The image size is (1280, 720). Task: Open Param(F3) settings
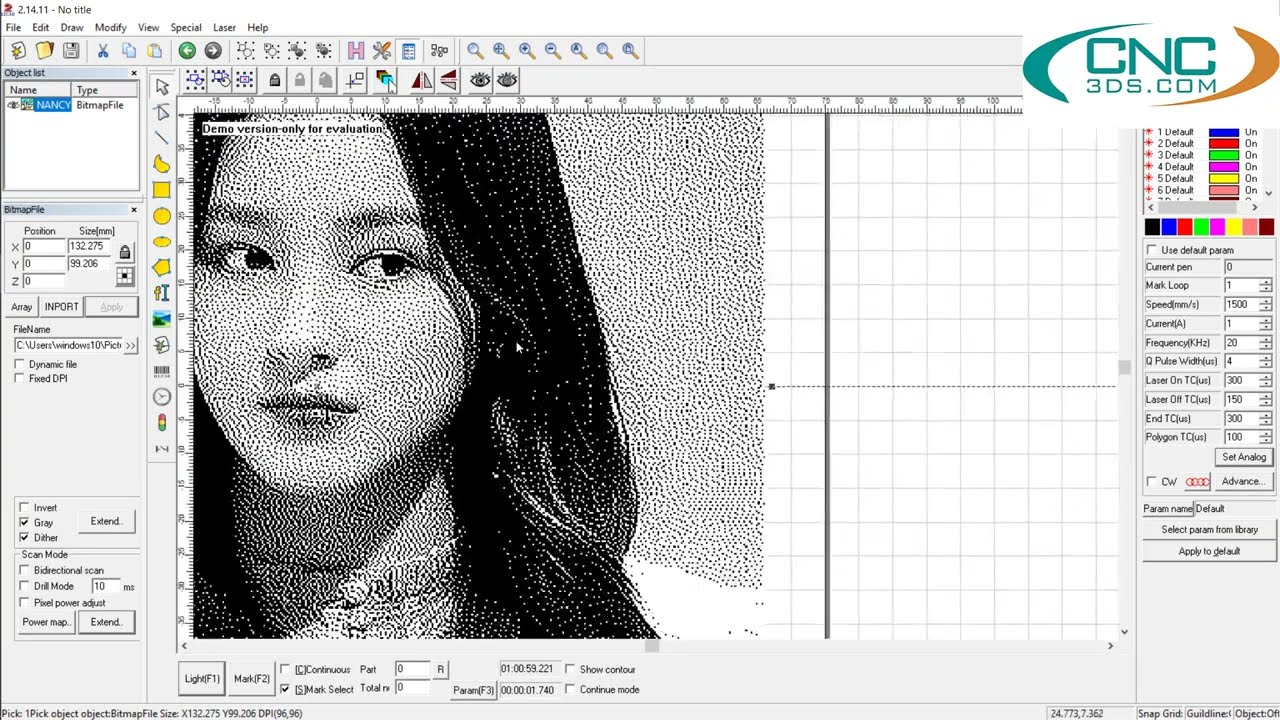point(474,690)
